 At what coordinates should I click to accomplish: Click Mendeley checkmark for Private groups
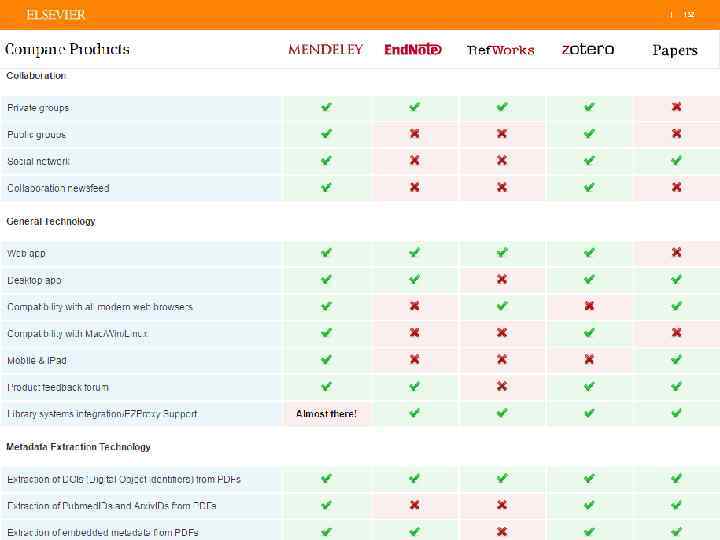coord(326,107)
